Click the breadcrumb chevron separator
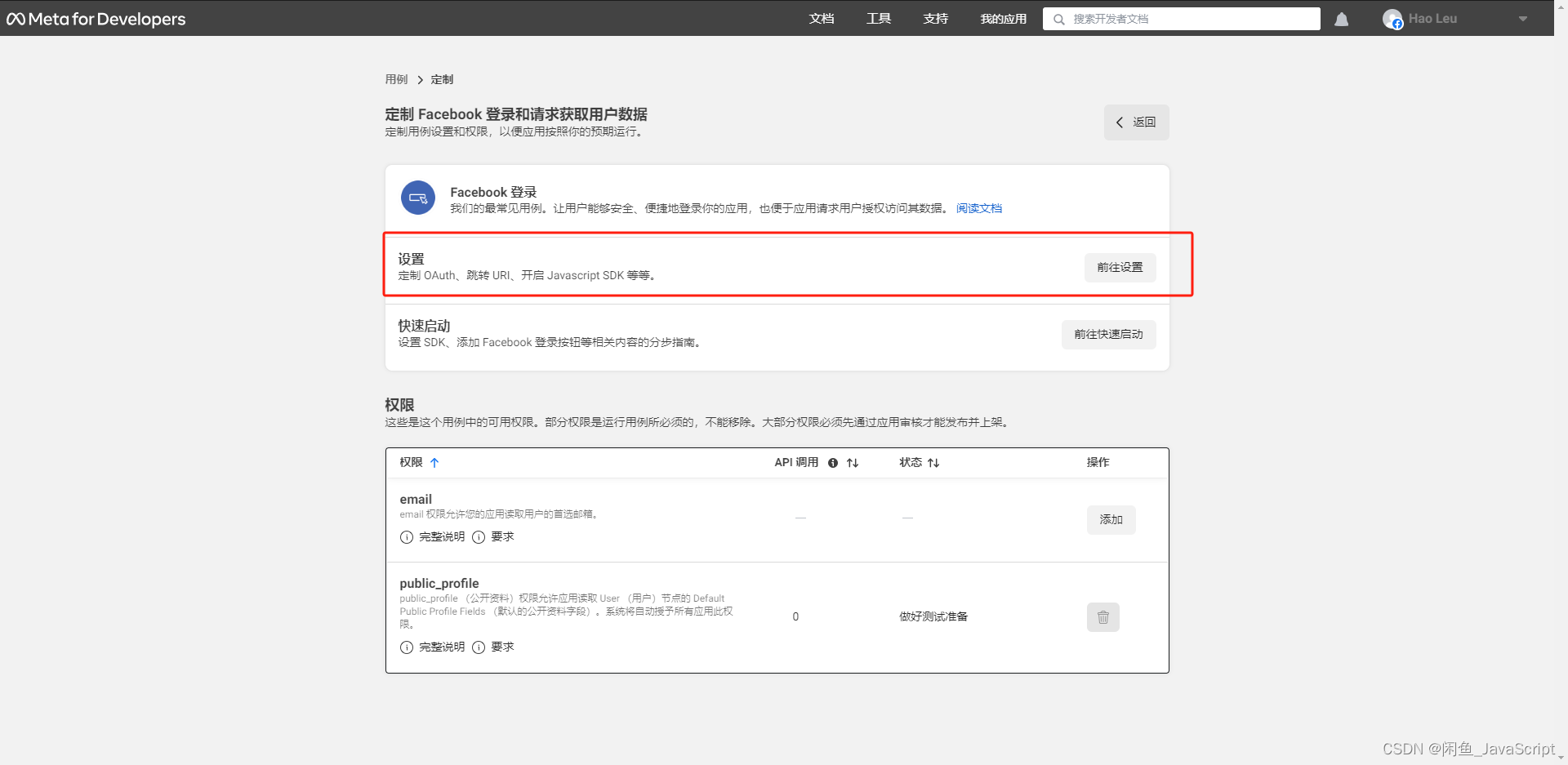Screen dimensions: 1568x765 pos(420,80)
